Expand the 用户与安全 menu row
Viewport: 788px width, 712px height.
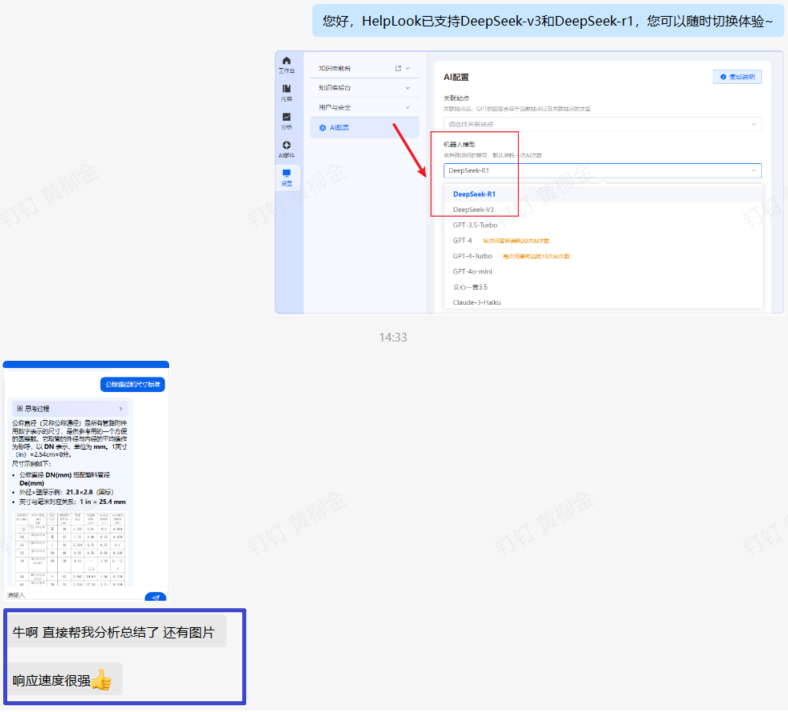[364, 108]
